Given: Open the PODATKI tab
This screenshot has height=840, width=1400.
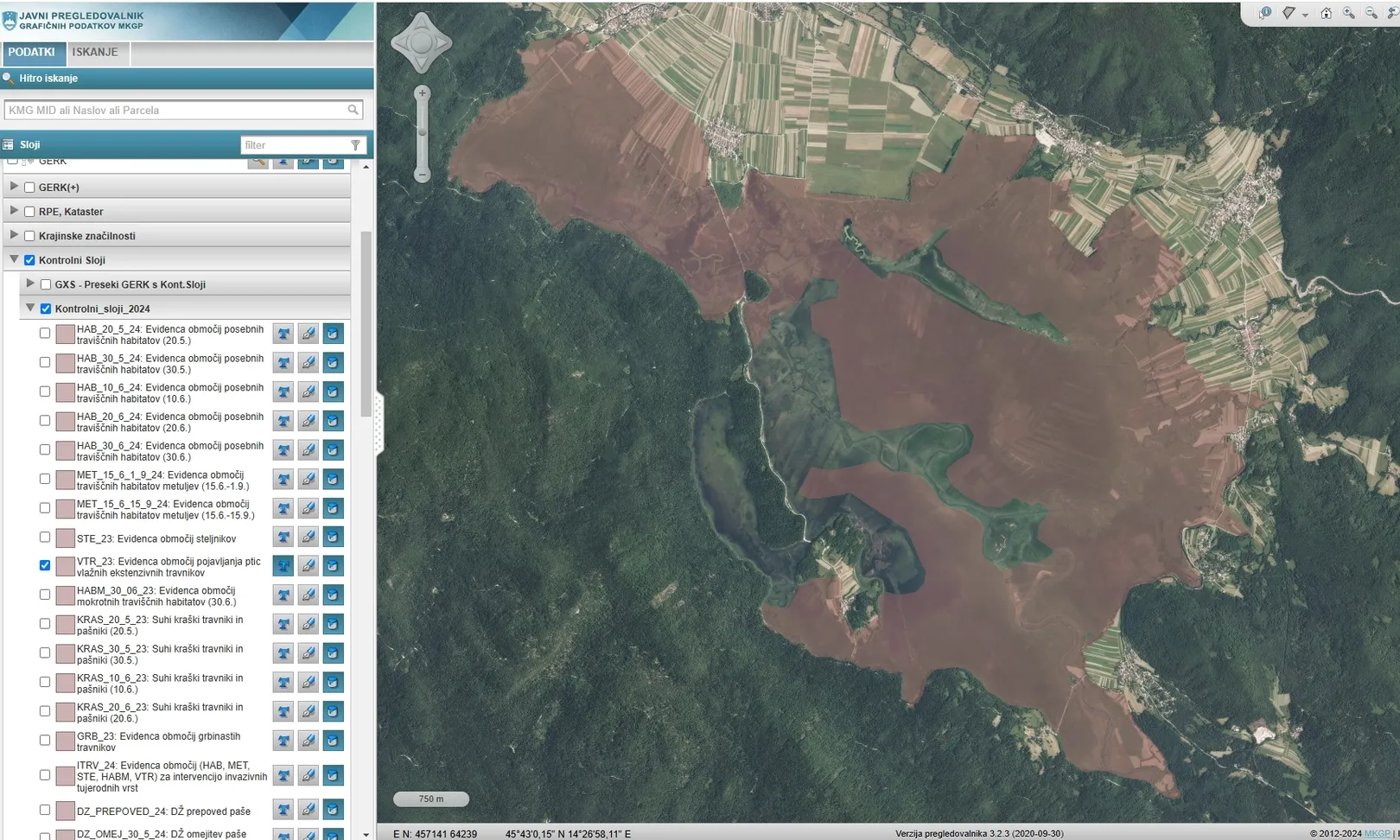Looking at the screenshot, I should (32, 53).
